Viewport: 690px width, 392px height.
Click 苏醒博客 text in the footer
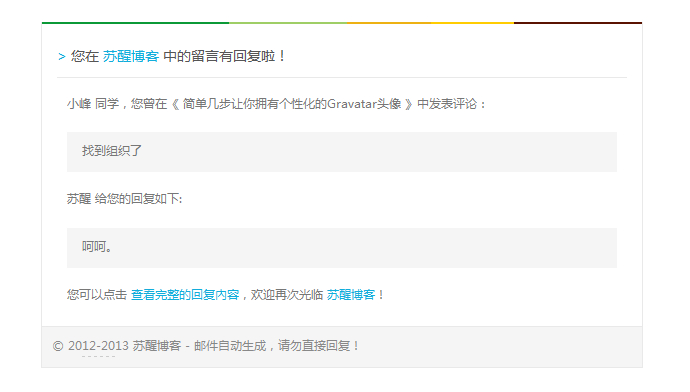point(157,346)
